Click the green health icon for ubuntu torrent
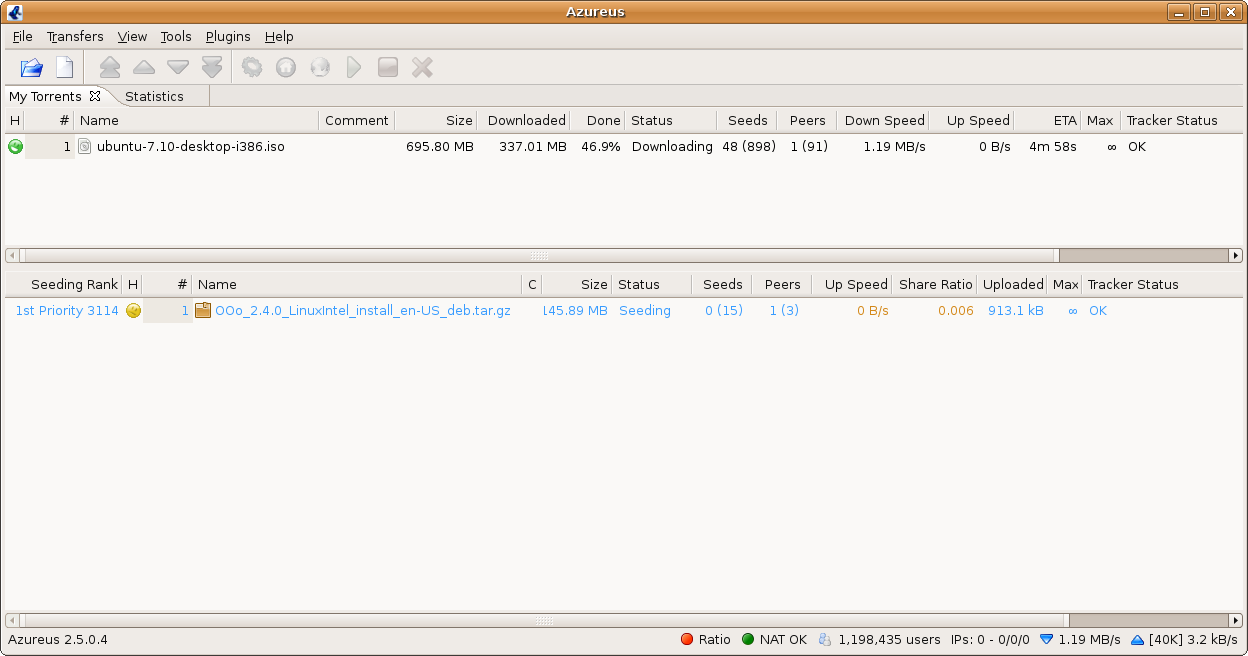Image resolution: width=1248 pixels, height=656 pixels. 15,147
